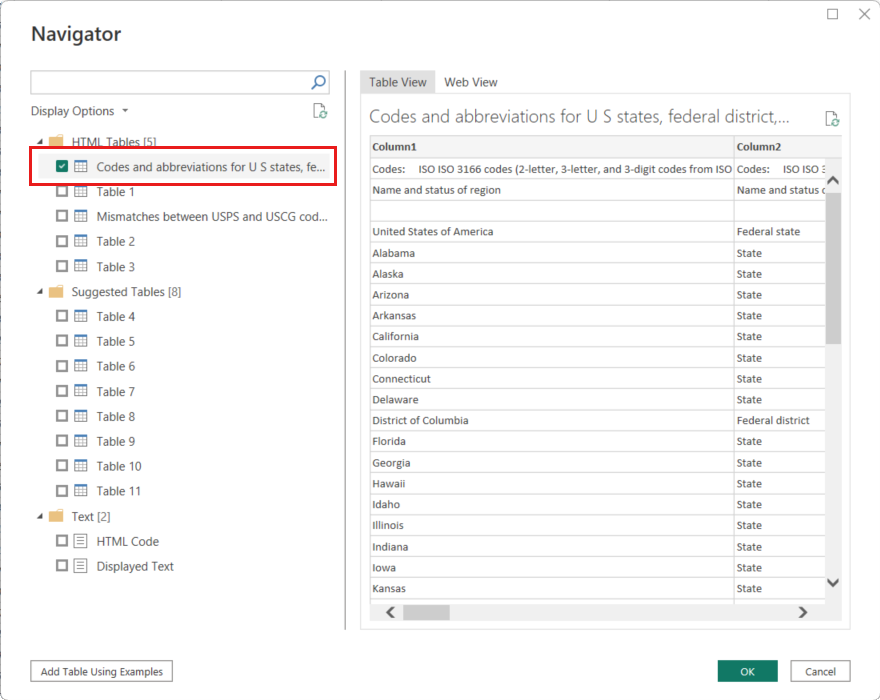Viewport: 880px width, 700px height.
Task: Maximize the Navigator dialog window
Action: pos(832,14)
